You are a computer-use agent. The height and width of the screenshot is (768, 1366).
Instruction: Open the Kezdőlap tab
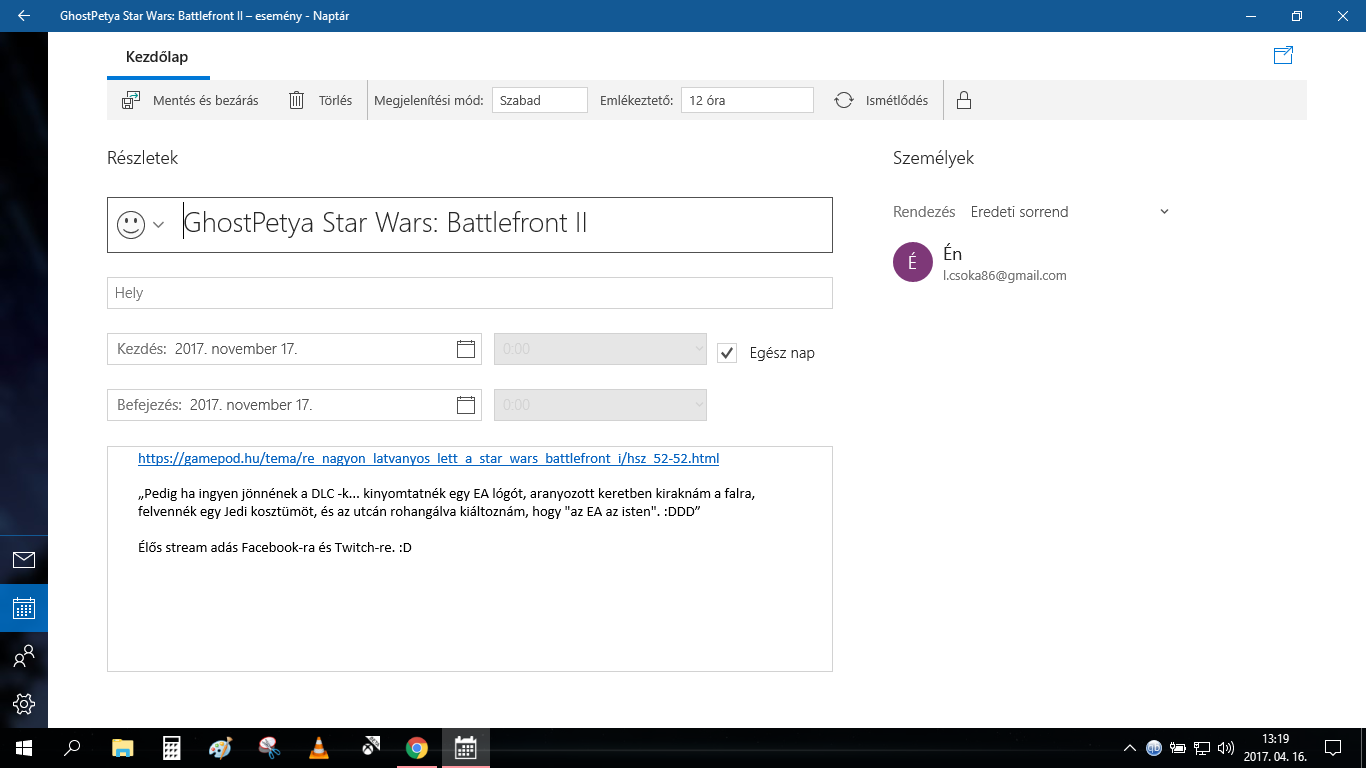tap(157, 57)
